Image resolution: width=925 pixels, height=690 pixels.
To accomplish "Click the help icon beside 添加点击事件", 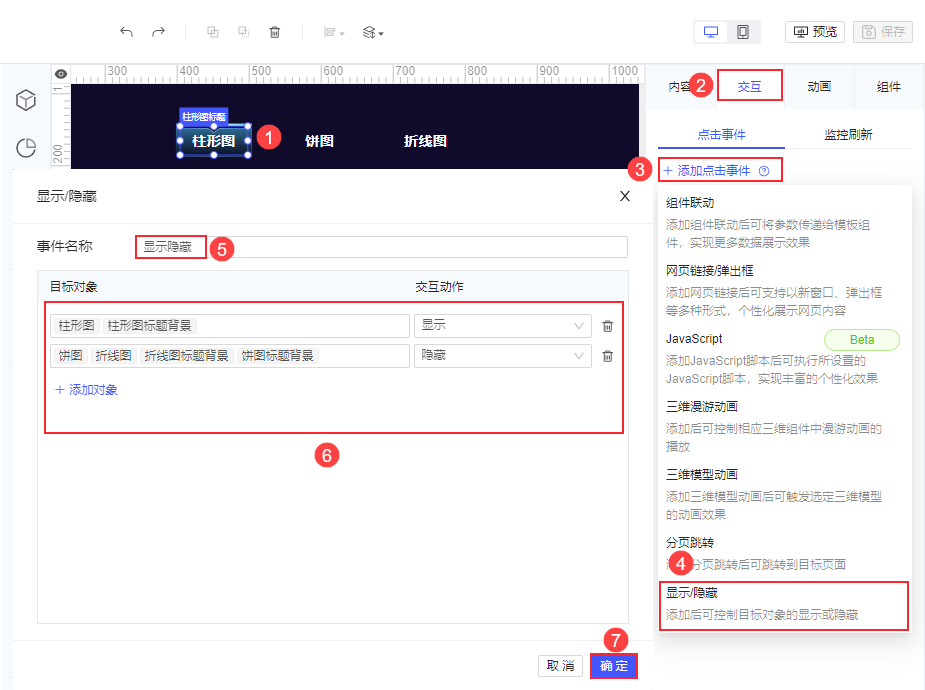I will pyautogui.click(x=764, y=171).
